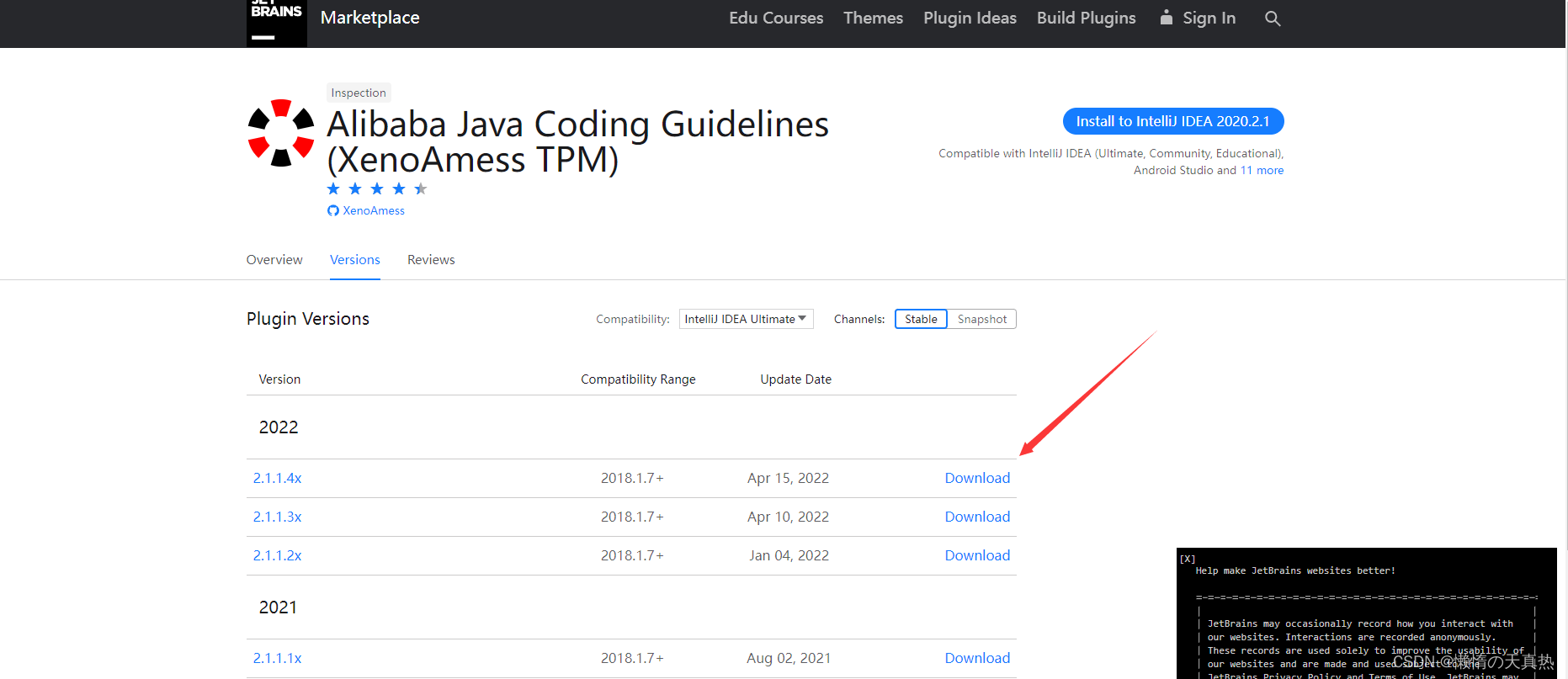This screenshot has width=1568, height=679.
Task: Open the JetBrains logo home link
Action: (276, 23)
